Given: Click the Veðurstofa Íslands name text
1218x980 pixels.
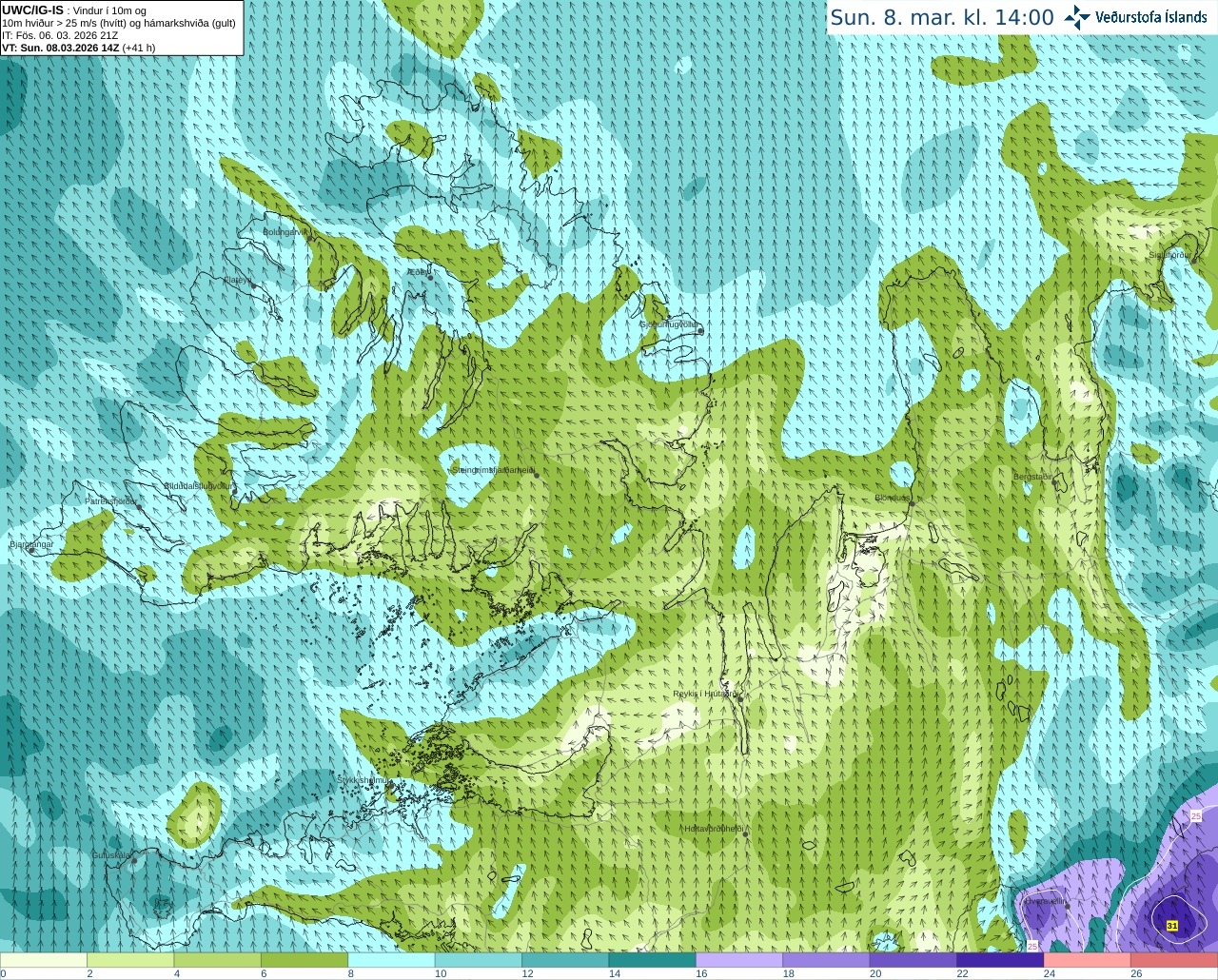Looking at the screenshot, I should 1150,17.
